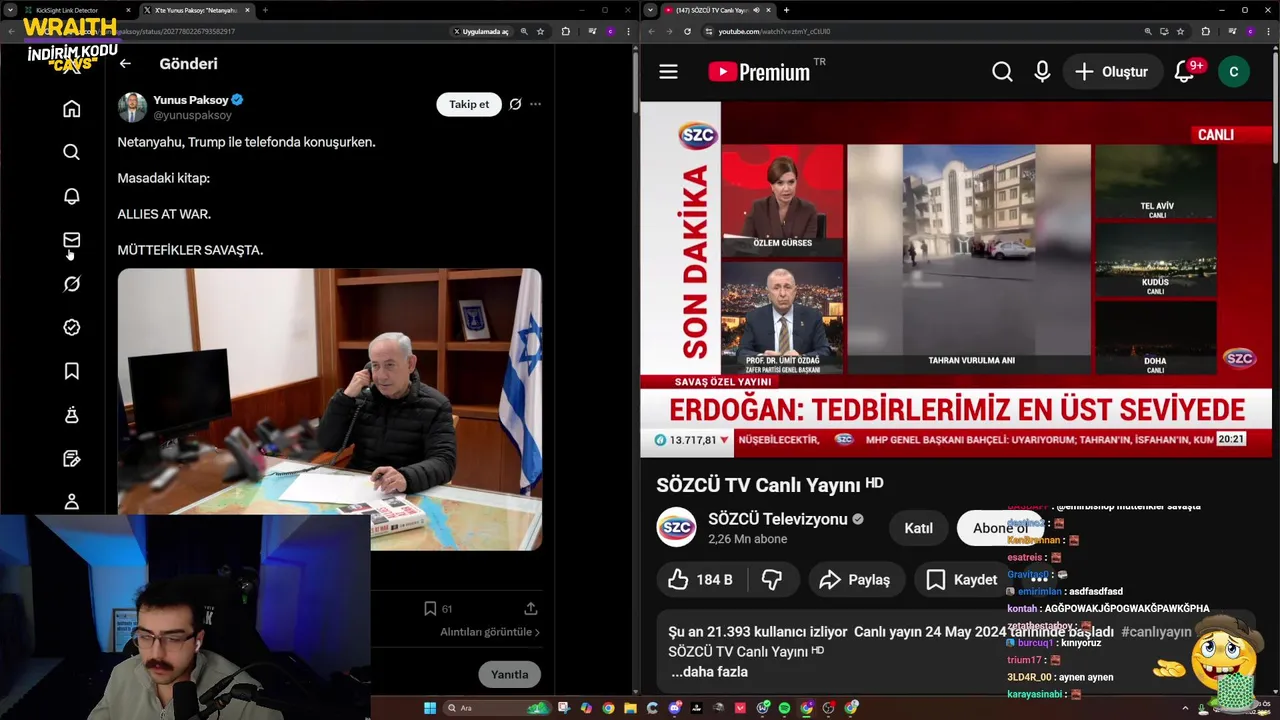This screenshot has width=1280, height=720.
Task: Click the Oluştur create button
Action: (1111, 71)
